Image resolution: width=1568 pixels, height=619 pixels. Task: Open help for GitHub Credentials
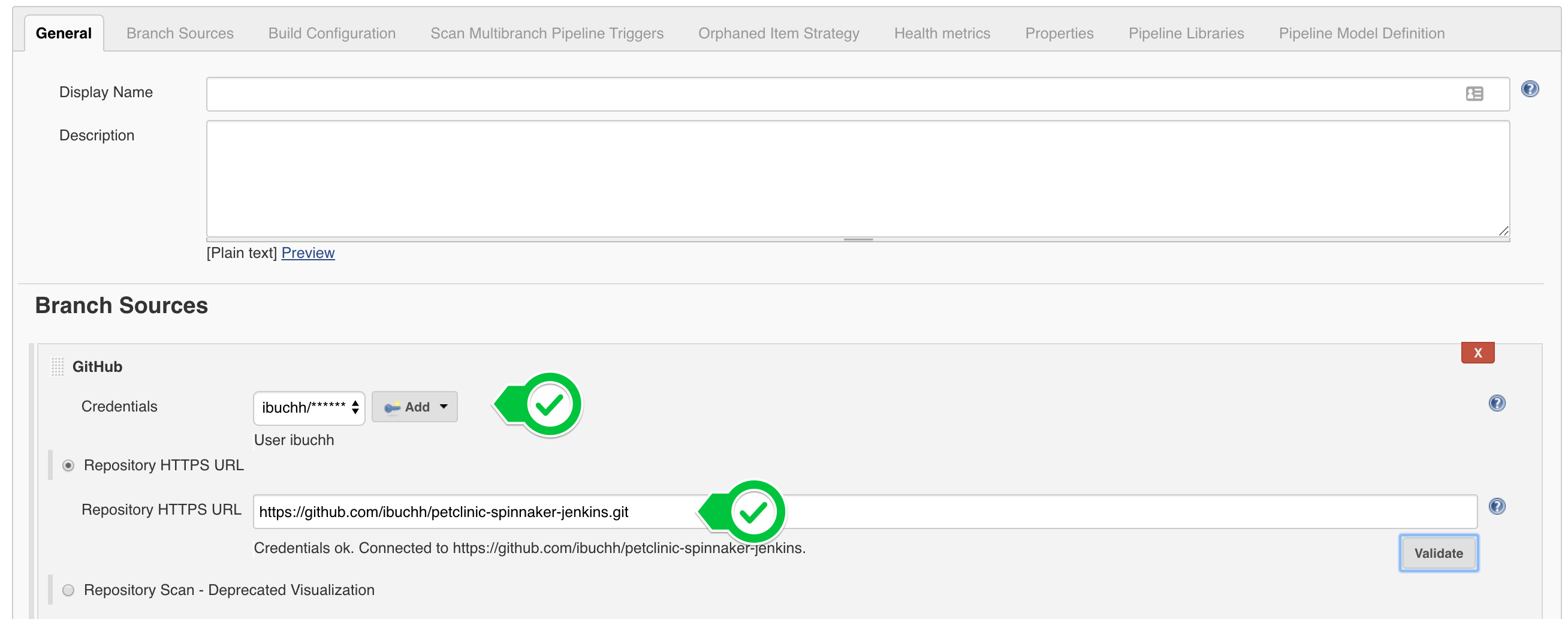click(x=1497, y=403)
